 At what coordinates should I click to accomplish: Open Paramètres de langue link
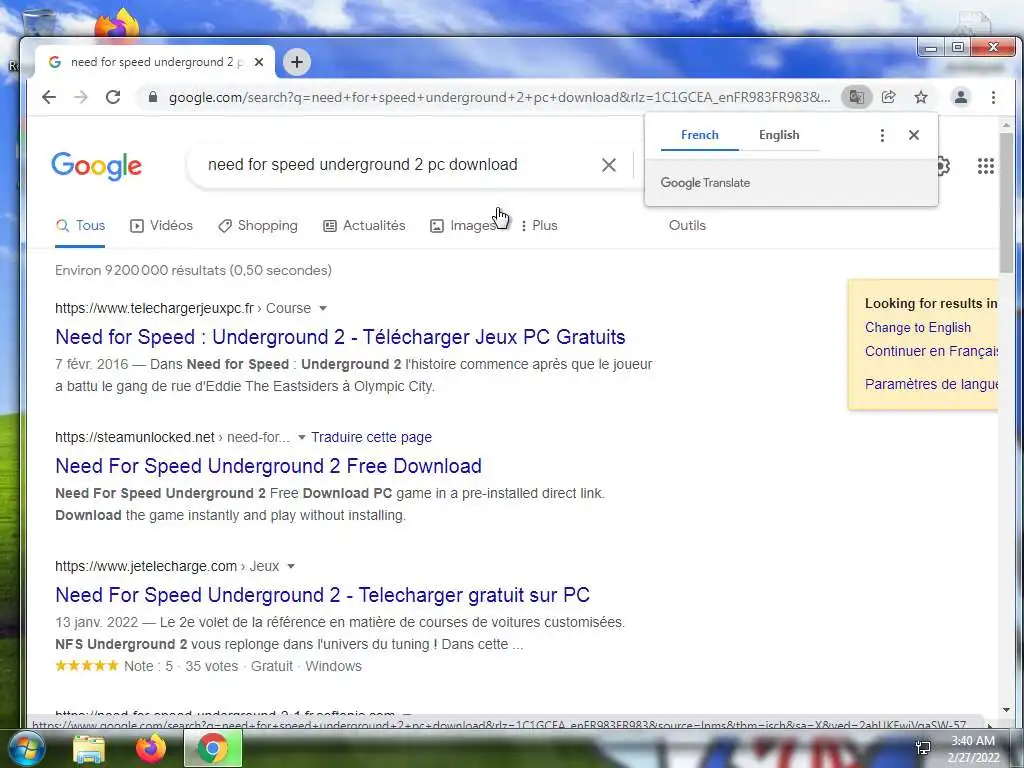pyautogui.click(x=931, y=384)
